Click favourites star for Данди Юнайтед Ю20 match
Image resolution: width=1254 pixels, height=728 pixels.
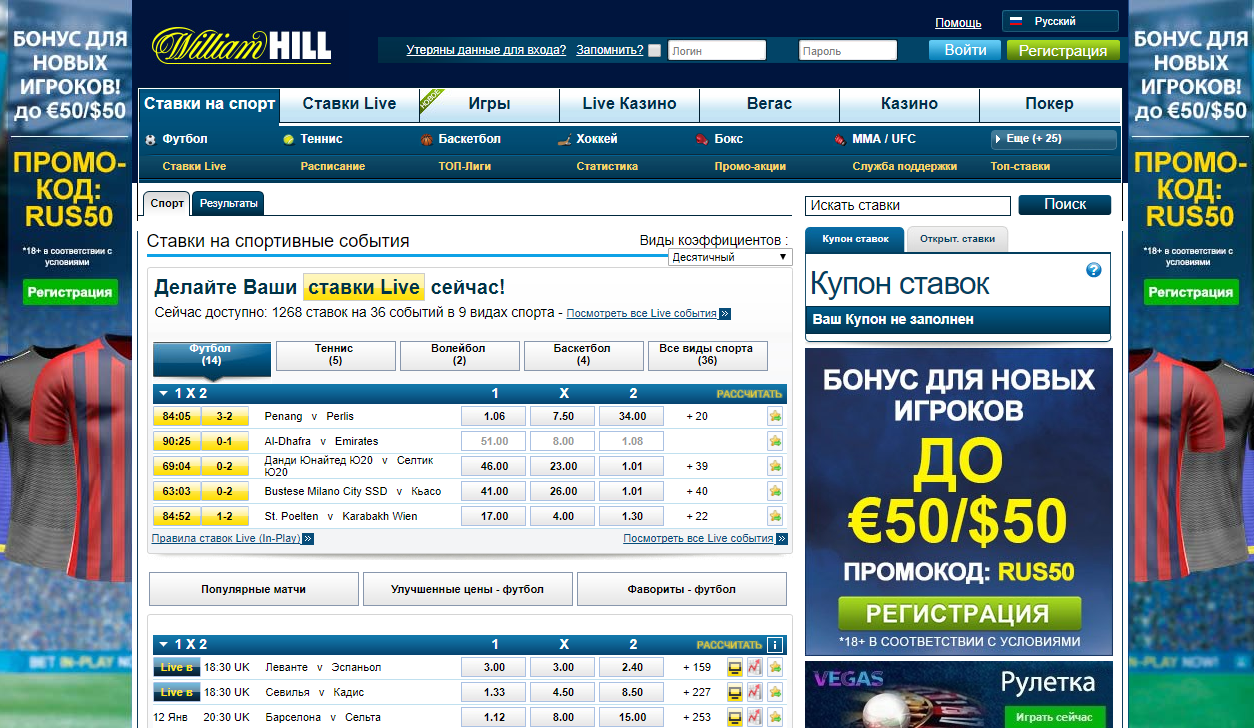(x=775, y=466)
